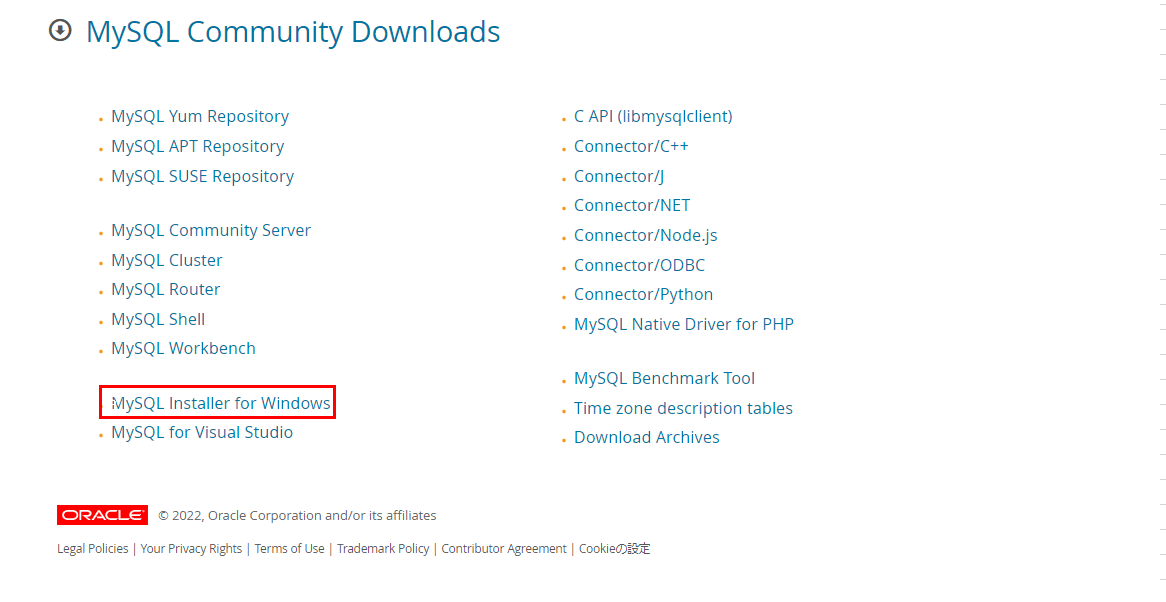Open the MySQL Shell link
The height and width of the screenshot is (602, 1166).
158,319
